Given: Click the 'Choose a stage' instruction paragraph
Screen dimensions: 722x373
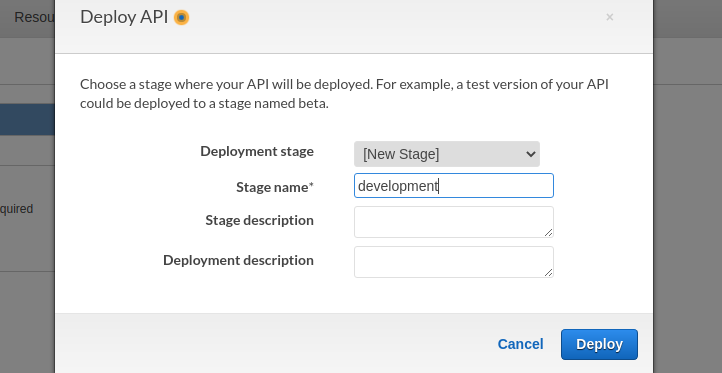Looking at the screenshot, I should point(344,94).
